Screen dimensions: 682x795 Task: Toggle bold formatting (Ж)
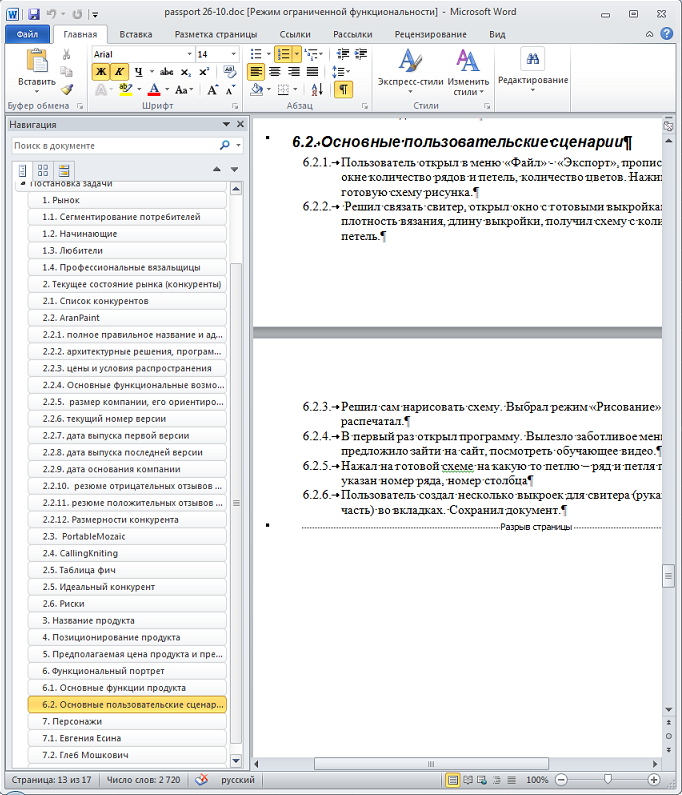pyautogui.click(x=101, y=71)
